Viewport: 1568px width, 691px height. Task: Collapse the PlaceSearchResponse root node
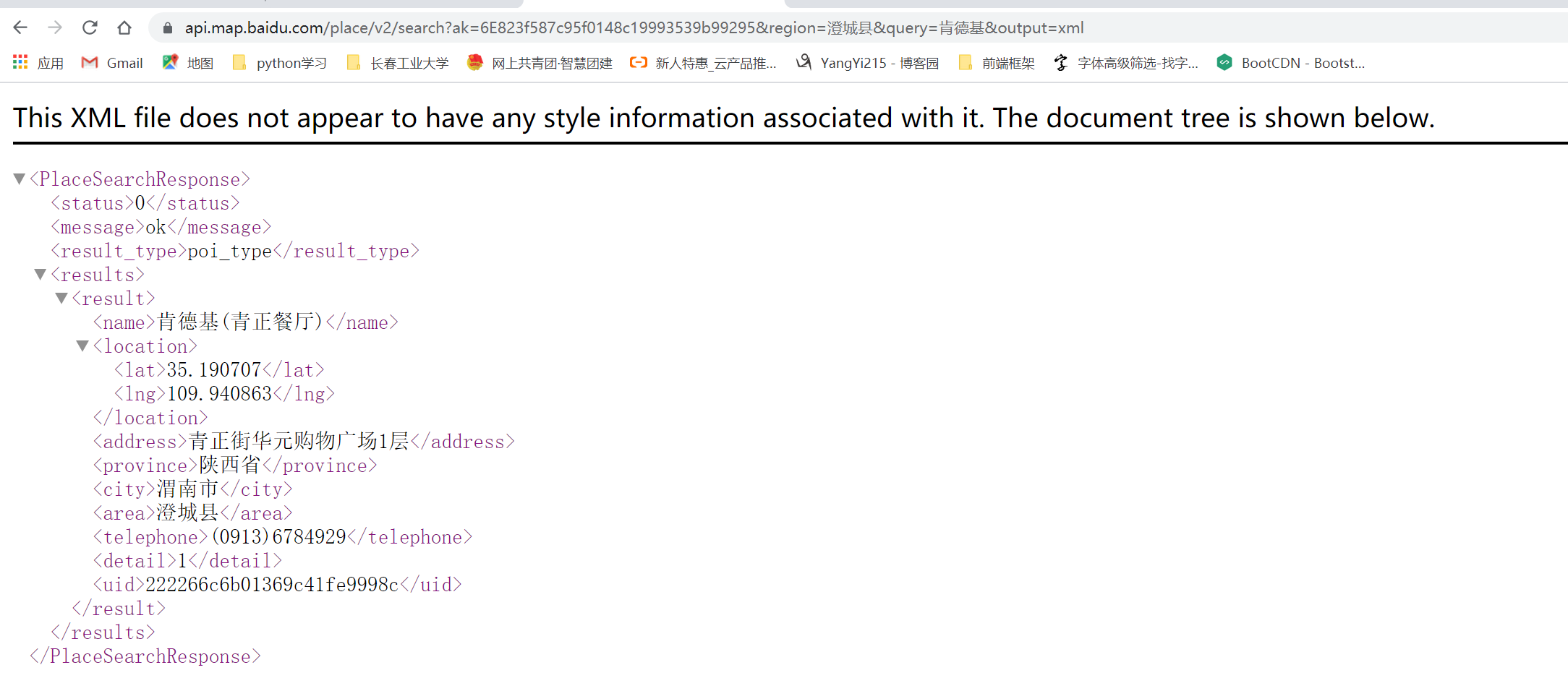[x=20, y=179]
